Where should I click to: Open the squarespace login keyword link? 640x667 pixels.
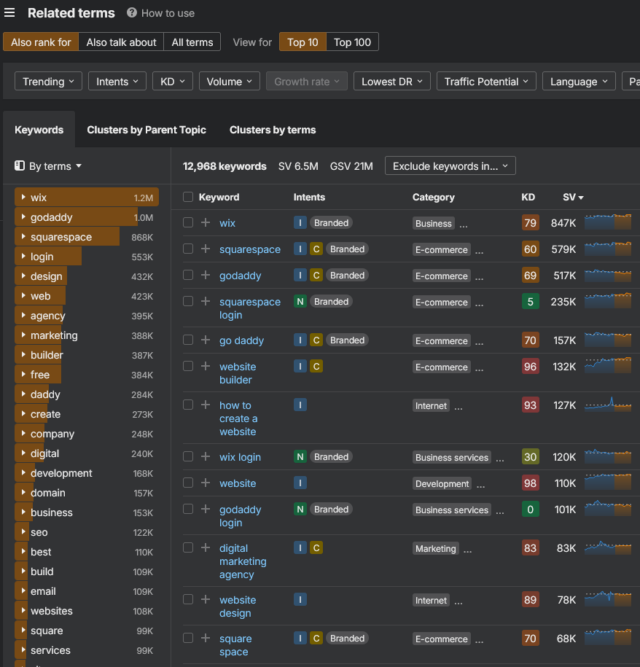250,308
